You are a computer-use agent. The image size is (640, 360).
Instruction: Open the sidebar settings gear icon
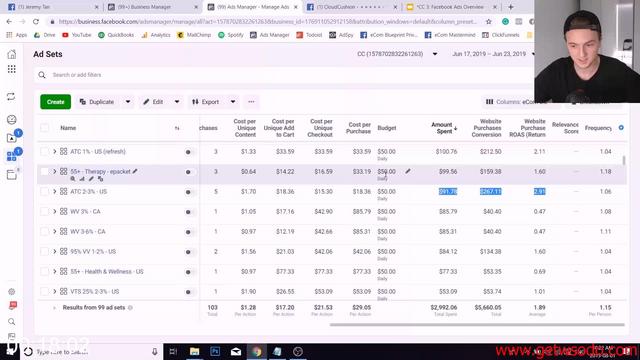(11, 292)
